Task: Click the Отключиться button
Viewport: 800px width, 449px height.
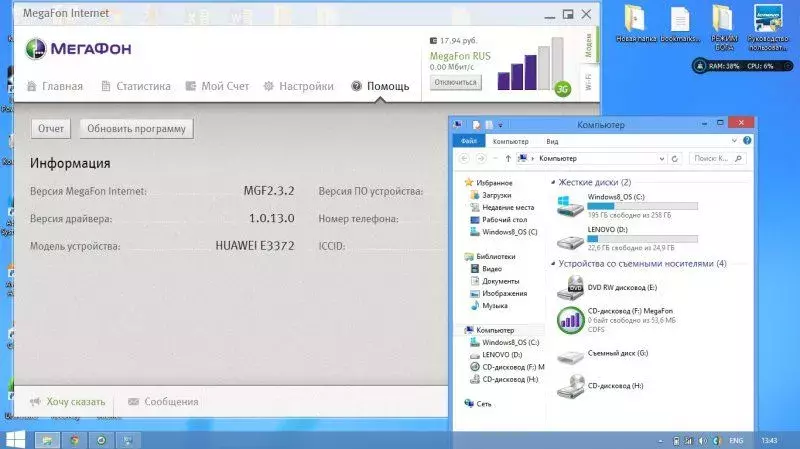Action: pyautogui.click(x=456, y=82)
